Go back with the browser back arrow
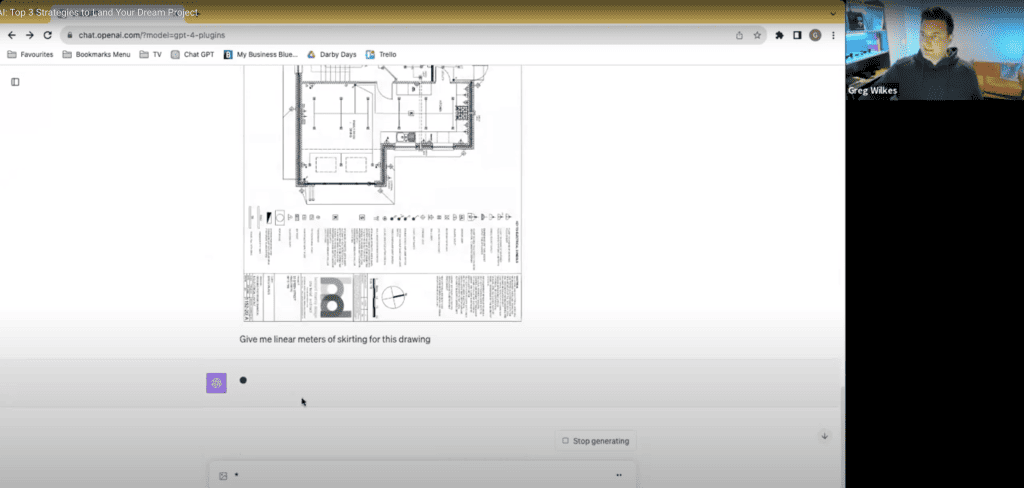Image resolution: width=1024 pixels, height=488 pixels. (x=12, y=35)
